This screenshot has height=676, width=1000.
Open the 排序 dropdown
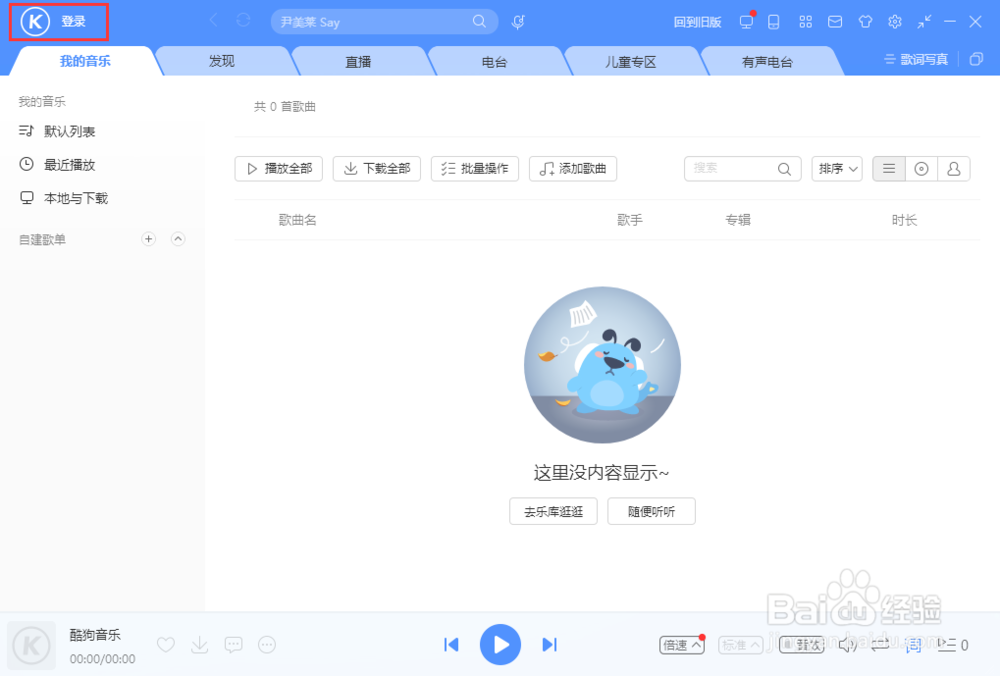click(837, 169)
